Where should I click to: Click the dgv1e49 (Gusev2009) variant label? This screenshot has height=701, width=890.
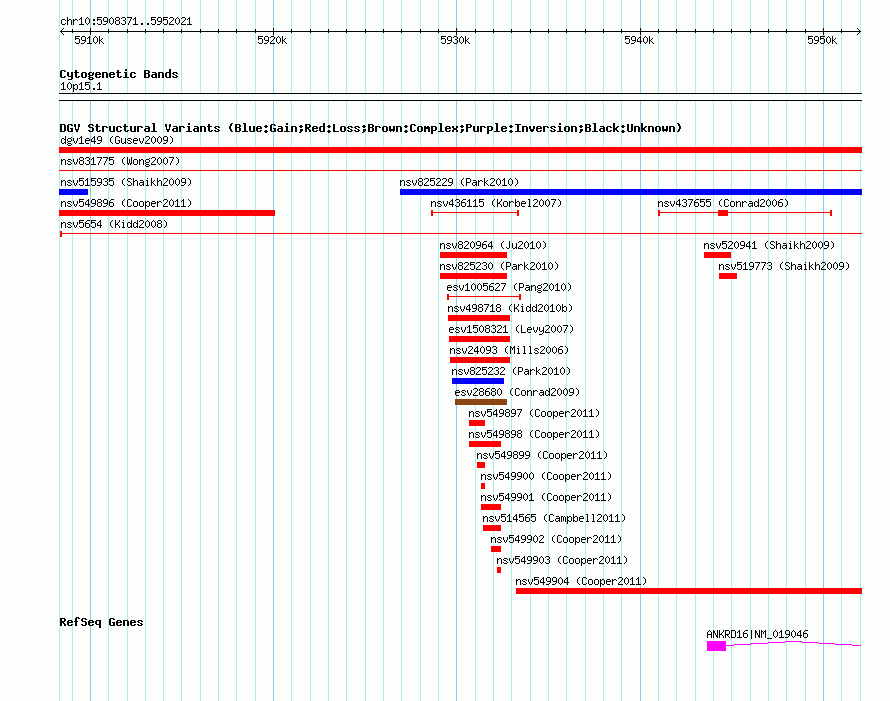[117, 140]
